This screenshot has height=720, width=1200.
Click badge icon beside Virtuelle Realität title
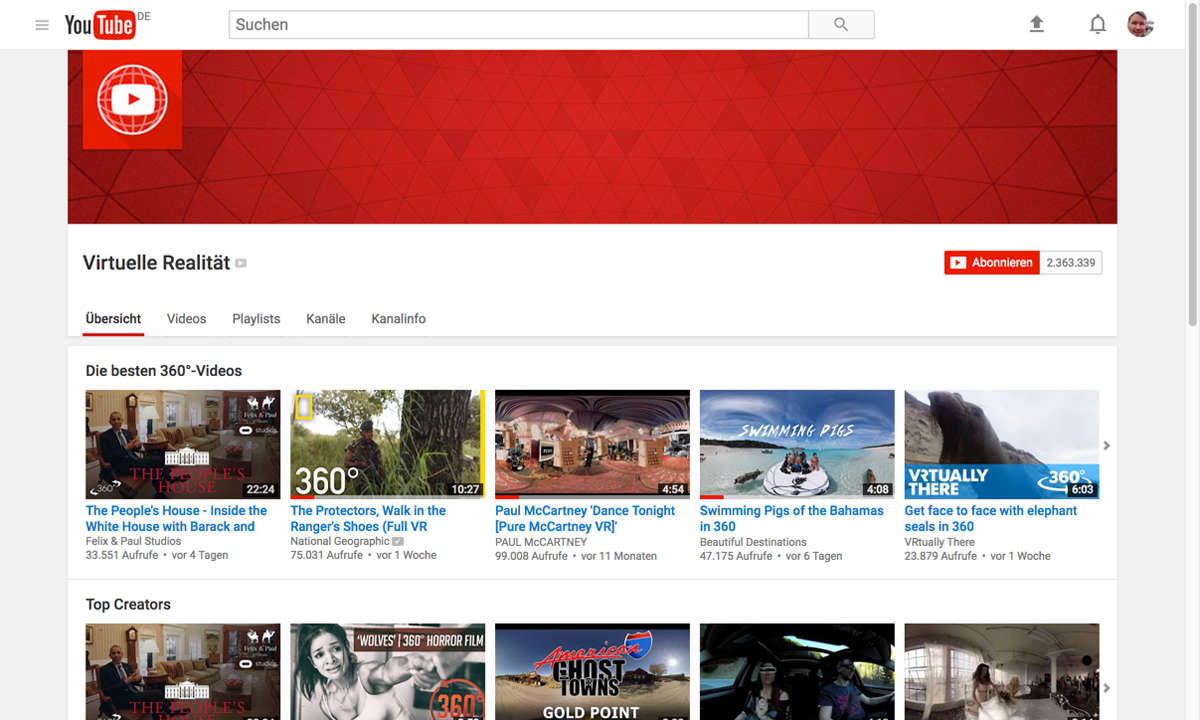[240, 263]
